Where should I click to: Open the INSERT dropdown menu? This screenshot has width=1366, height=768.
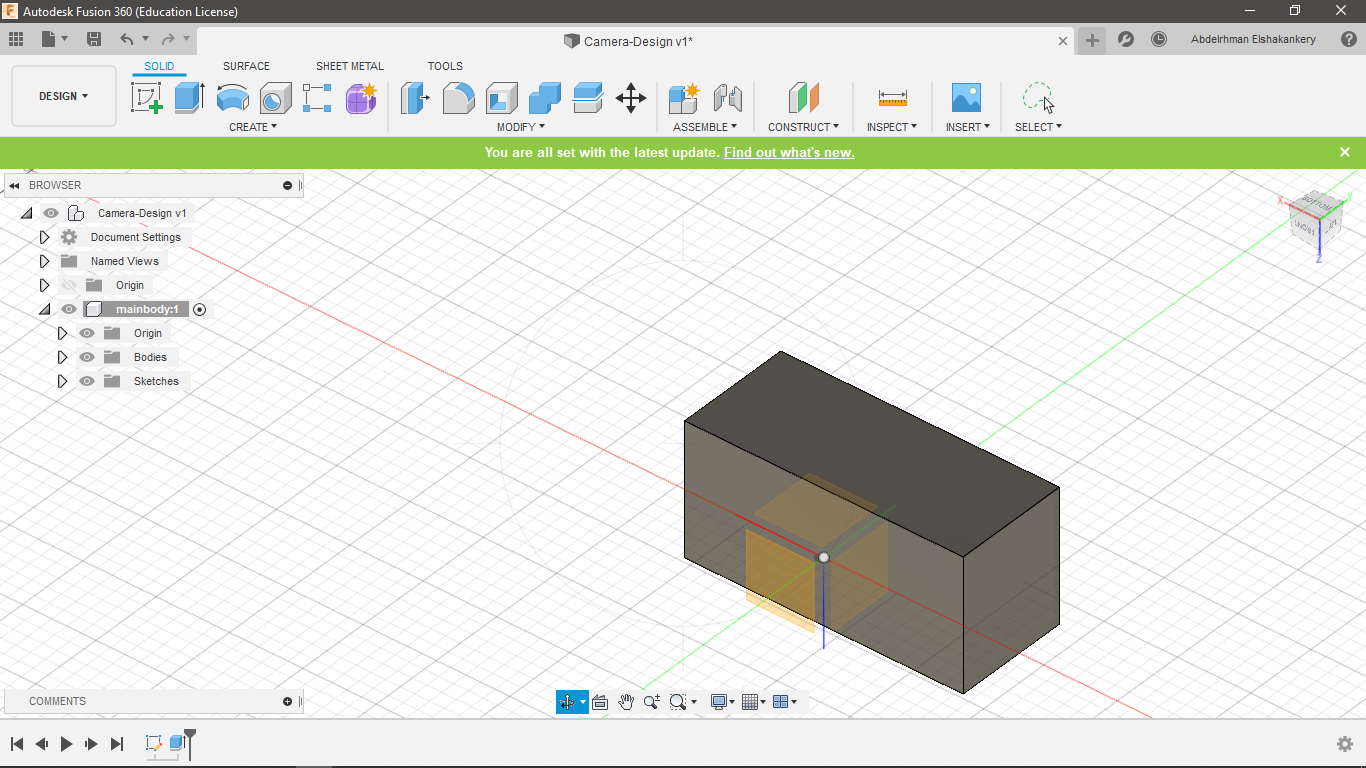pos(968,127)
